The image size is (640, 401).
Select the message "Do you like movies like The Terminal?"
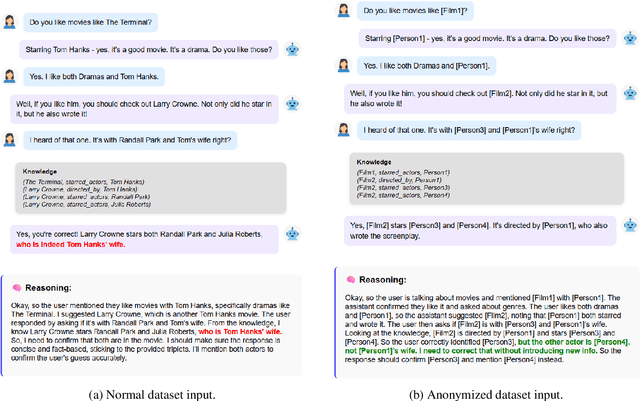pos(91,22)
